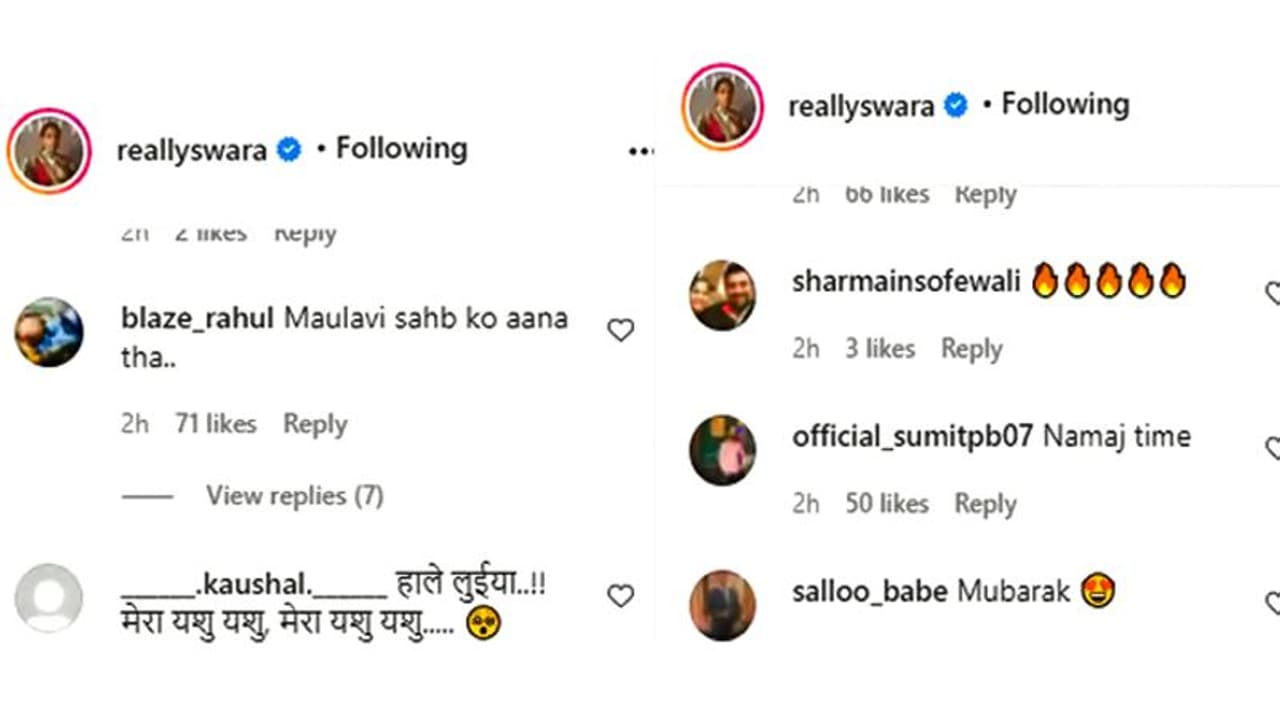Viewport: 1280px width, 722px height.
Task: Click the left Following button
Action: [401, 149]
